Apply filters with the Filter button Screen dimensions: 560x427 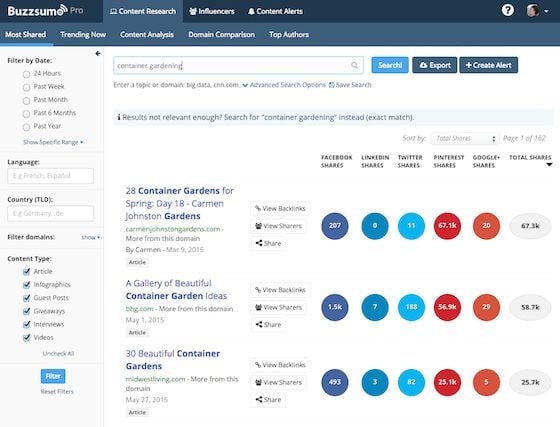[x=53, y=376]
